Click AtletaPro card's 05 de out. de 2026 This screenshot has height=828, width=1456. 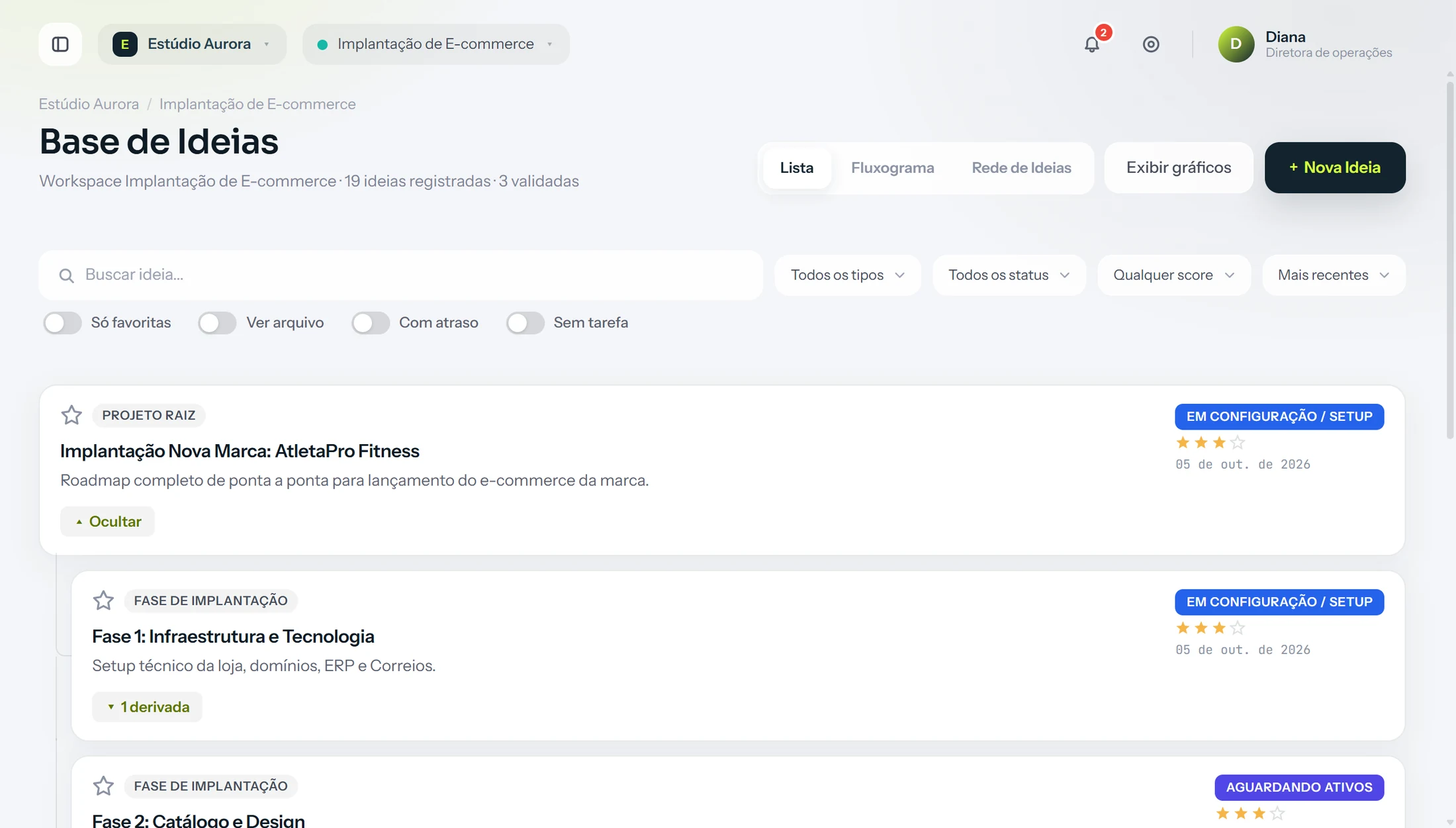1243,465
